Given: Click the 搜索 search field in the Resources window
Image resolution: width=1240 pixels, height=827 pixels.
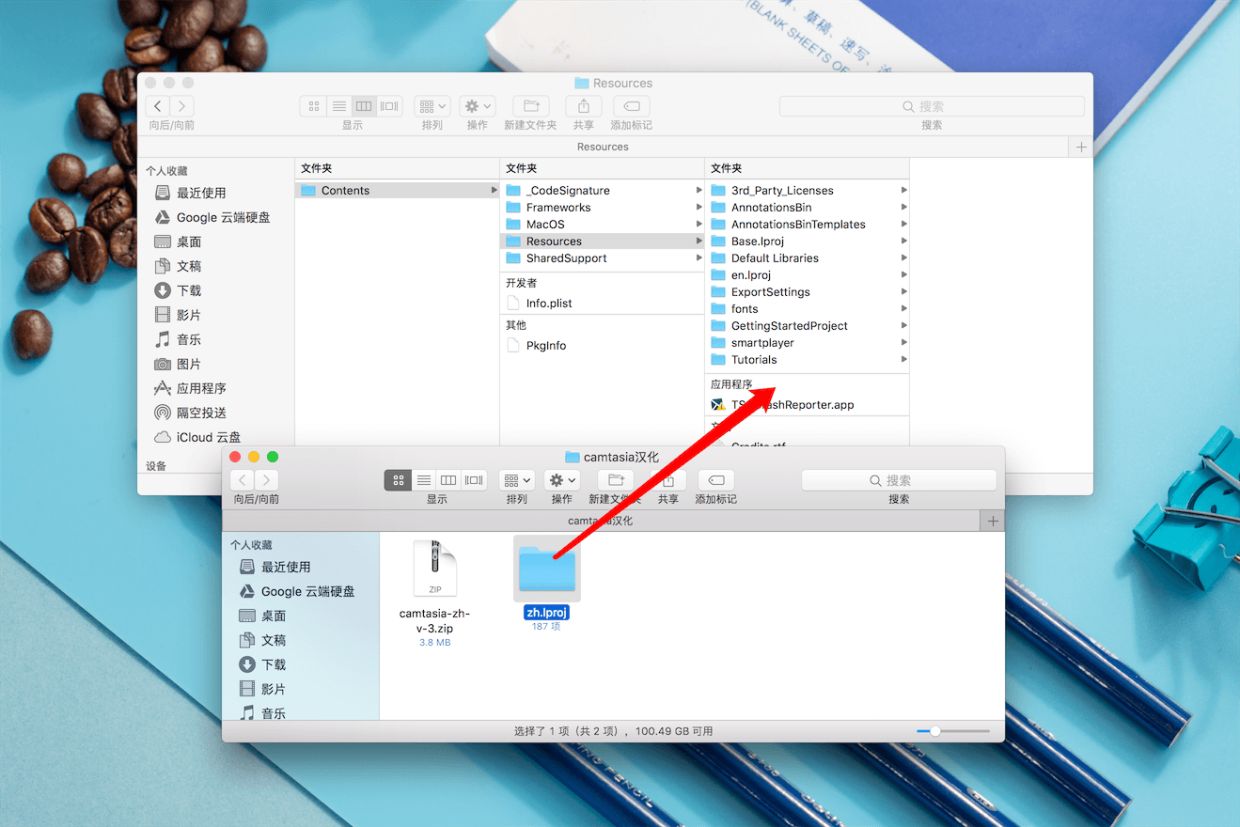Looking at the screenshot, I should (x=932, y=106).
